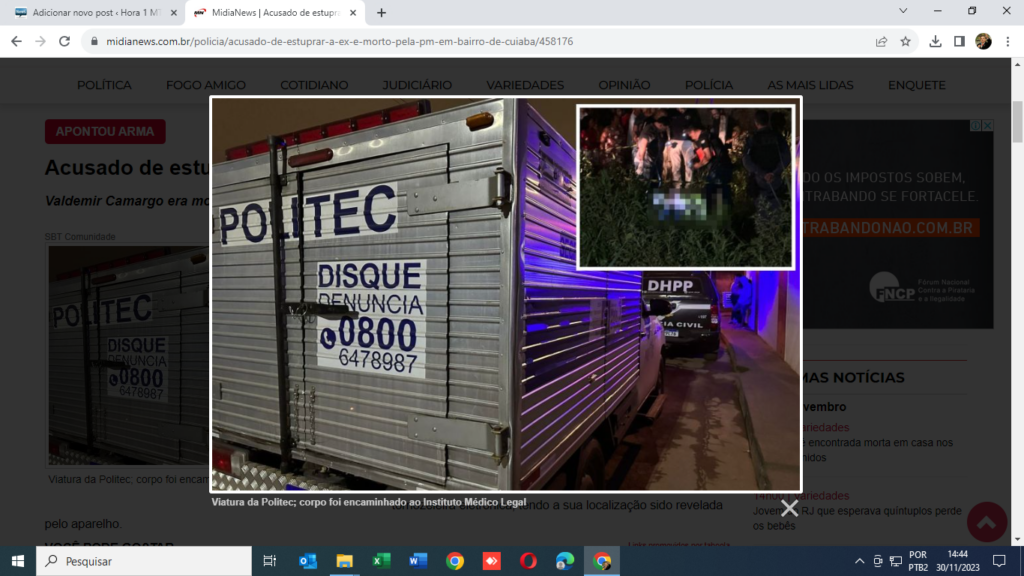1024x576 pixels.
Task: Open the red AnyDesk-style taskbar icon
Action: point(492,561)
